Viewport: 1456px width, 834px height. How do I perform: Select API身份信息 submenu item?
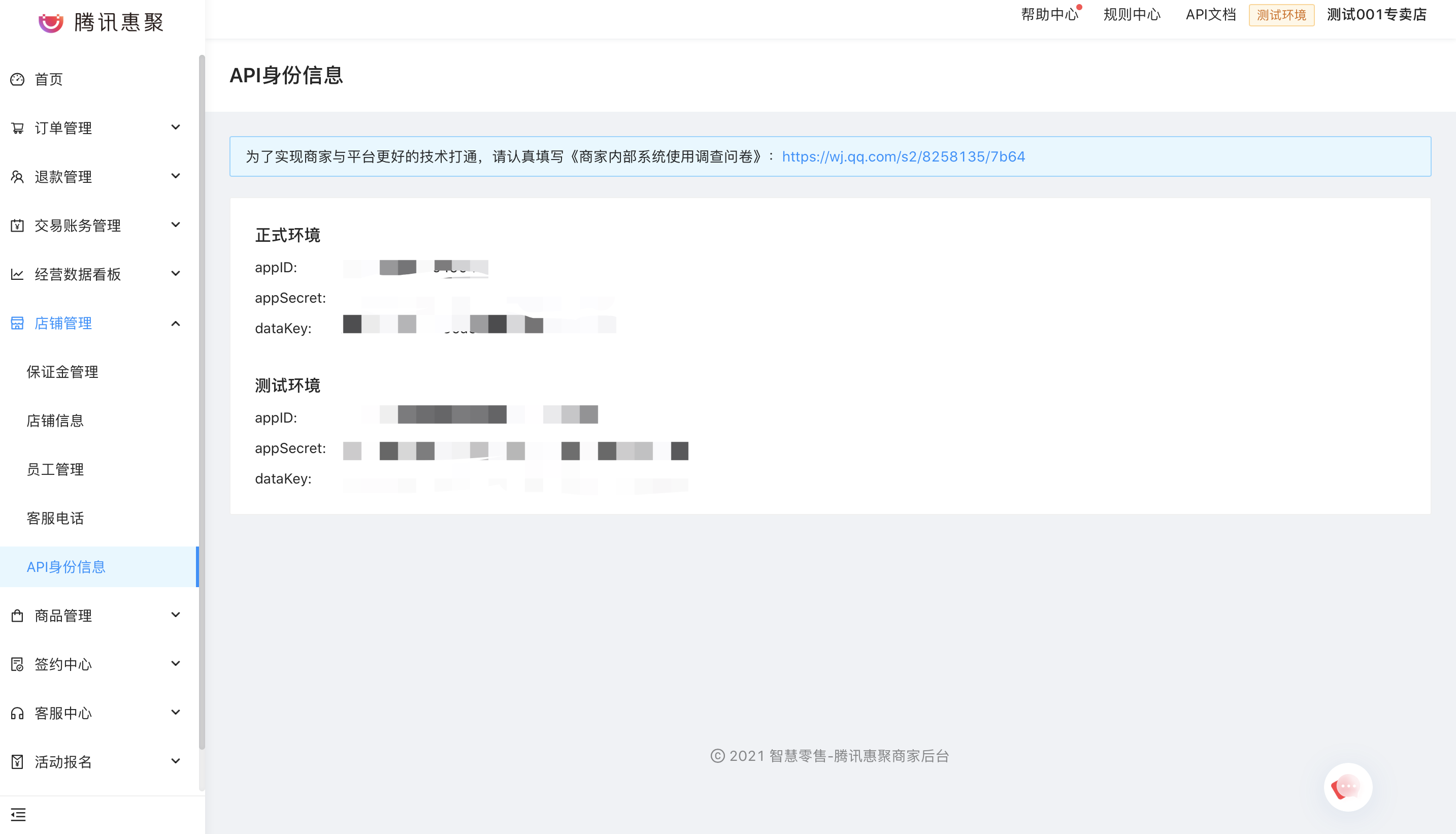pos(98,566)
